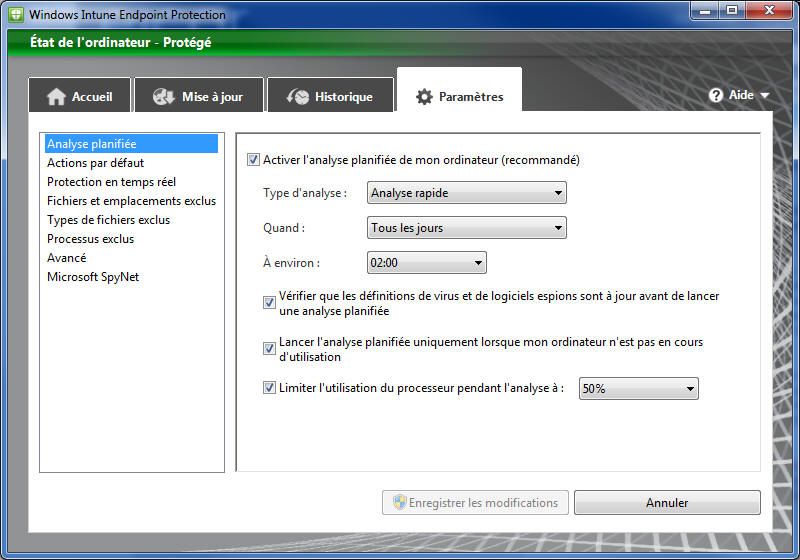800x560 pixels.
Task: Open the Type d'analyse dropdown
Action: click(x=466, y=193)
